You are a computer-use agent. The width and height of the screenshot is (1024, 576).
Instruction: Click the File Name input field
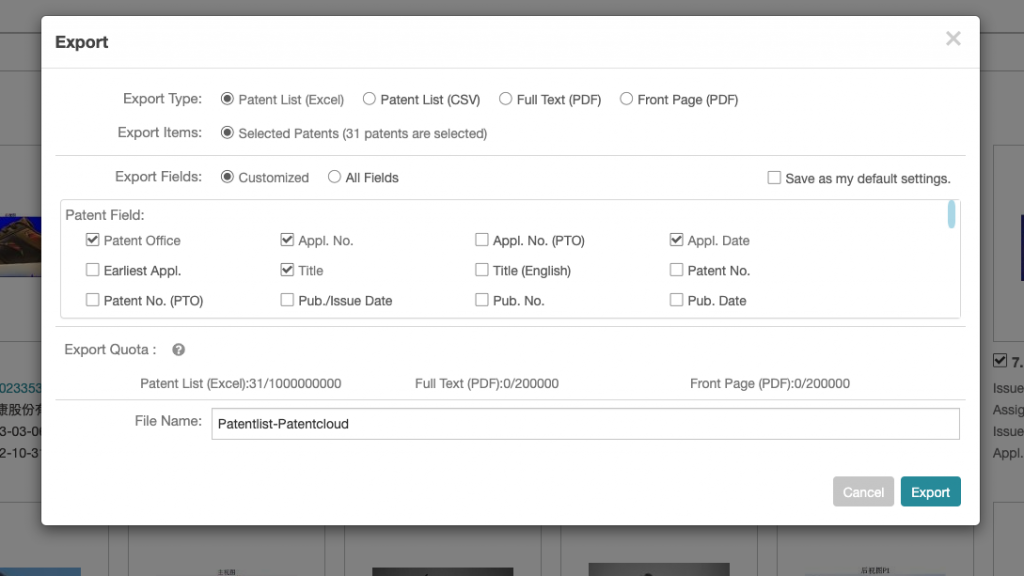coord(585,424)
